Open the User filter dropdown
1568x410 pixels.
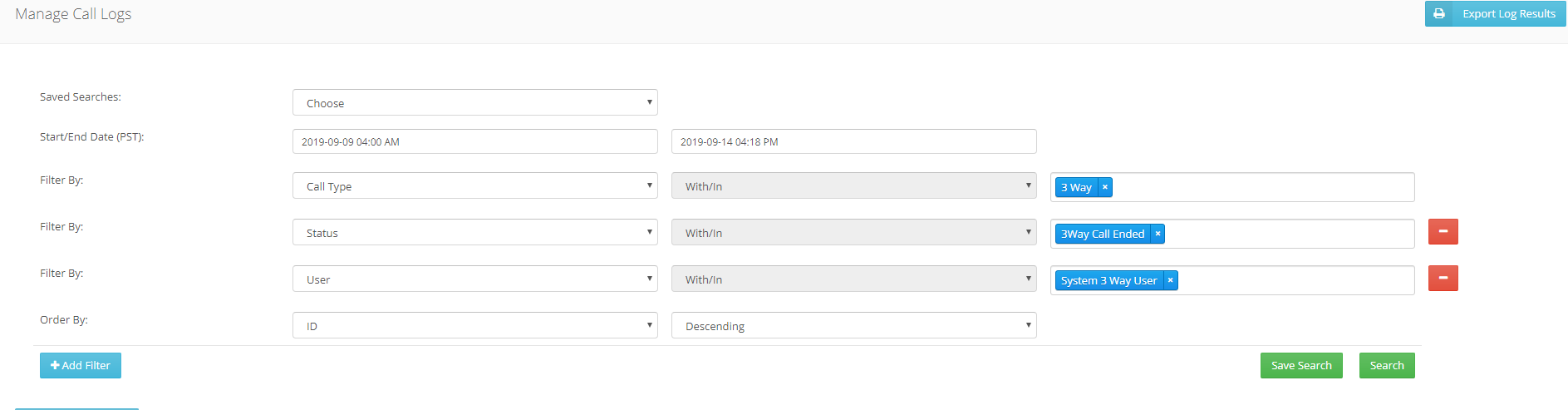click(x=475, y=279)
